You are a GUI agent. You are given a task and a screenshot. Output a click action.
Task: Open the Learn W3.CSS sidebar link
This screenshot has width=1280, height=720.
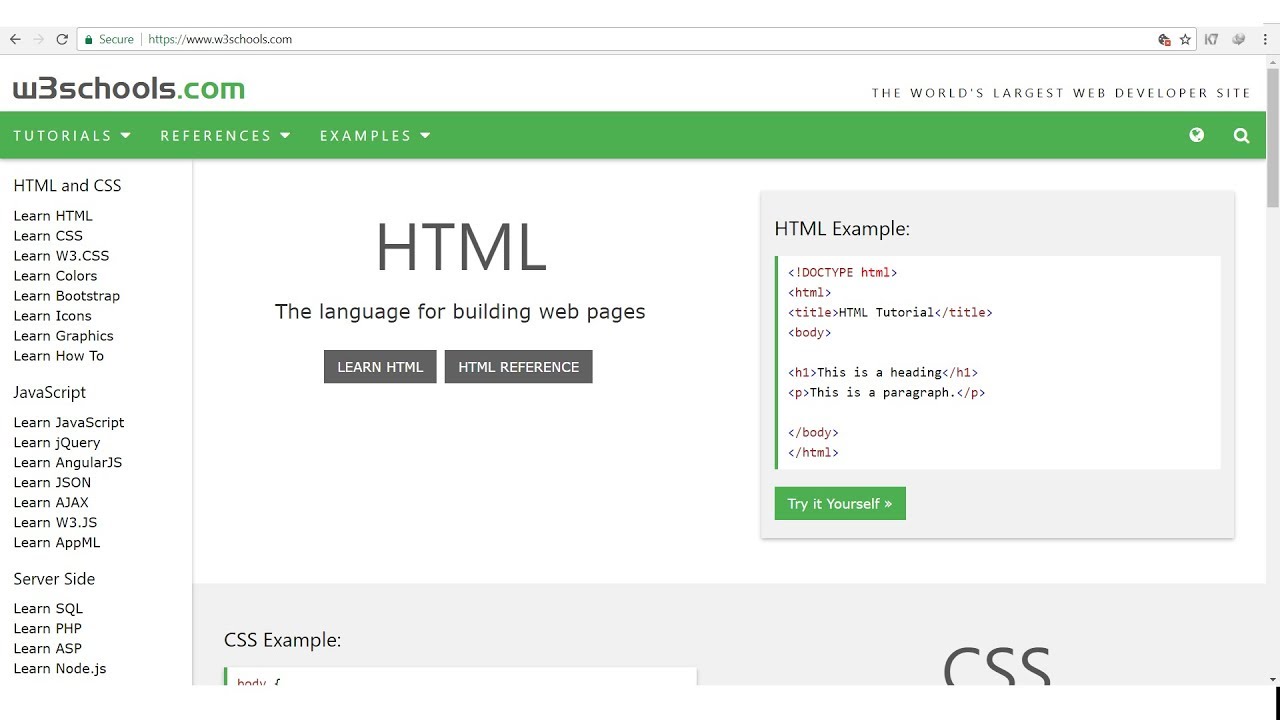click(x=61, y=256)
